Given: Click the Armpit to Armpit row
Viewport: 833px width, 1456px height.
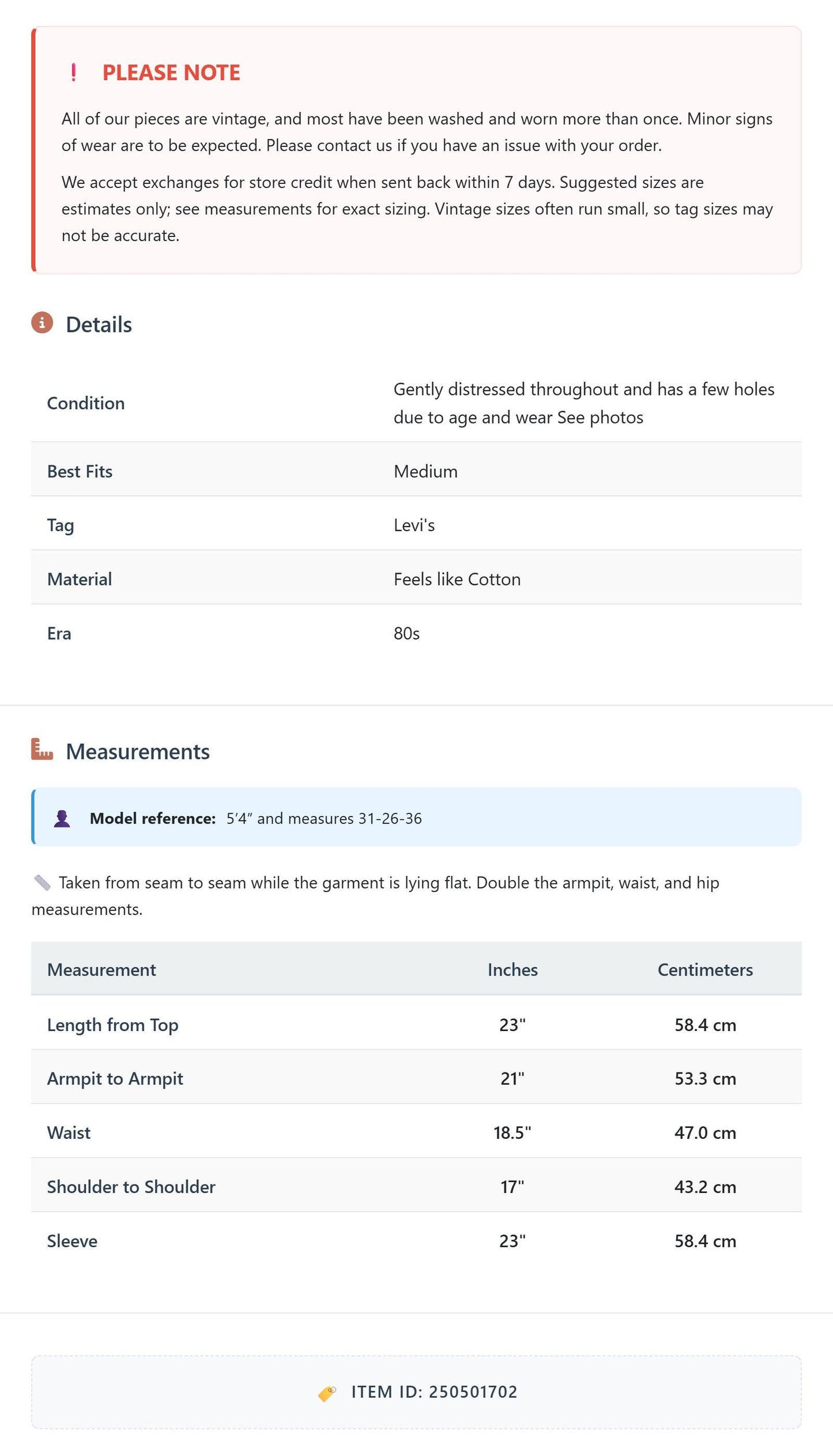Looking at the screenshot, I should click(x=416, y=1078).
